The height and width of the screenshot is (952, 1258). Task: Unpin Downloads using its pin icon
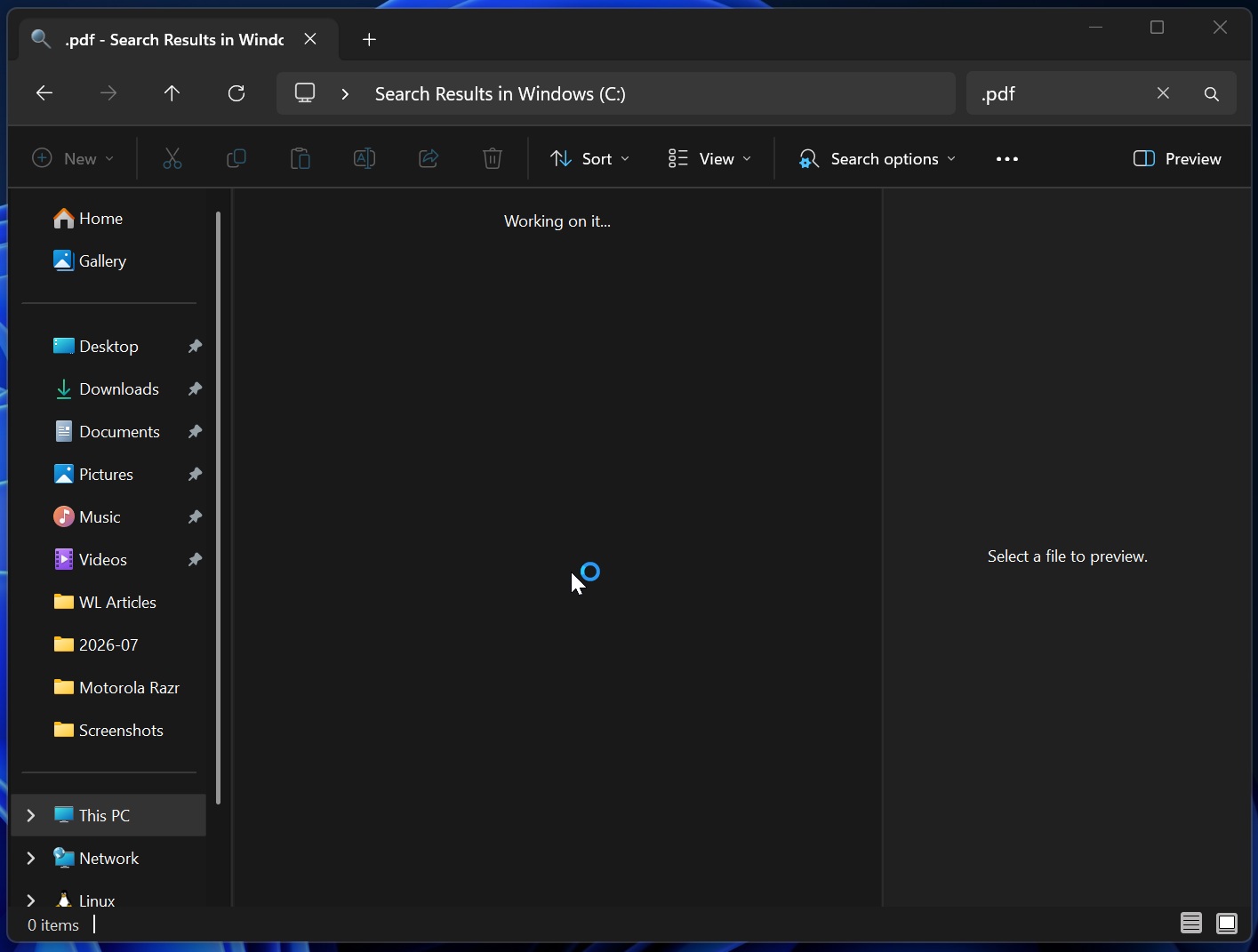[x=195, y=388]
